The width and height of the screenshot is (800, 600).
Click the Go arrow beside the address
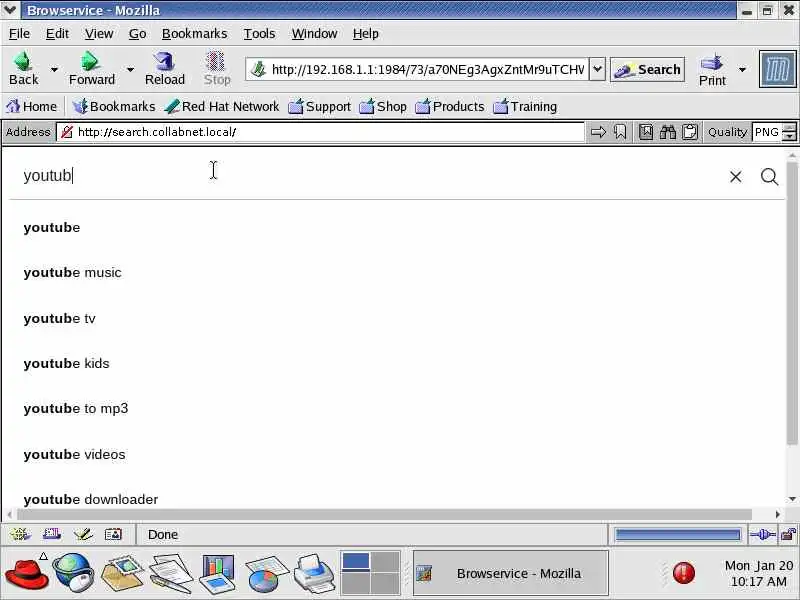pos(598,132)
